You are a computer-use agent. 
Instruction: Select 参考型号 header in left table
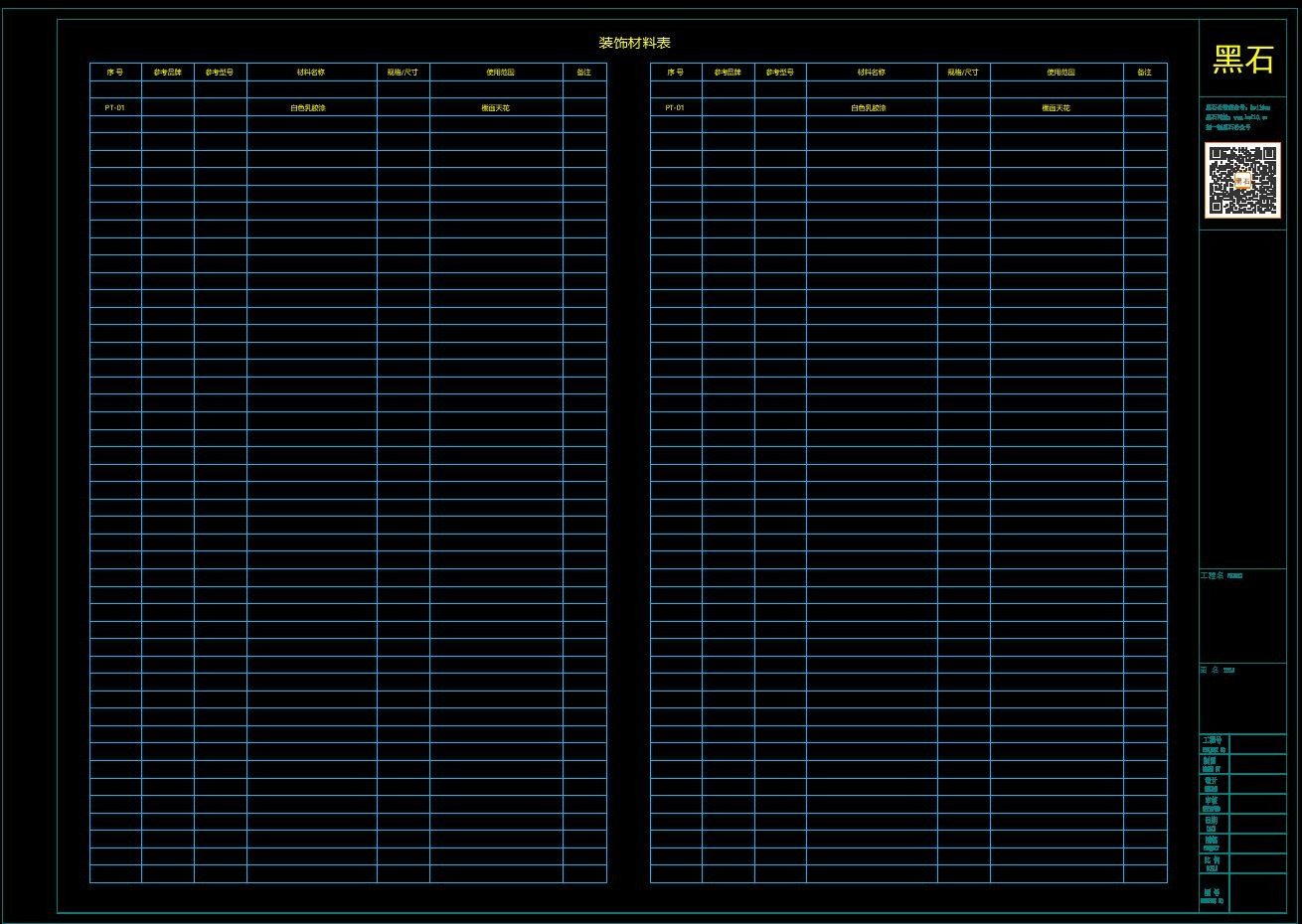220,73
